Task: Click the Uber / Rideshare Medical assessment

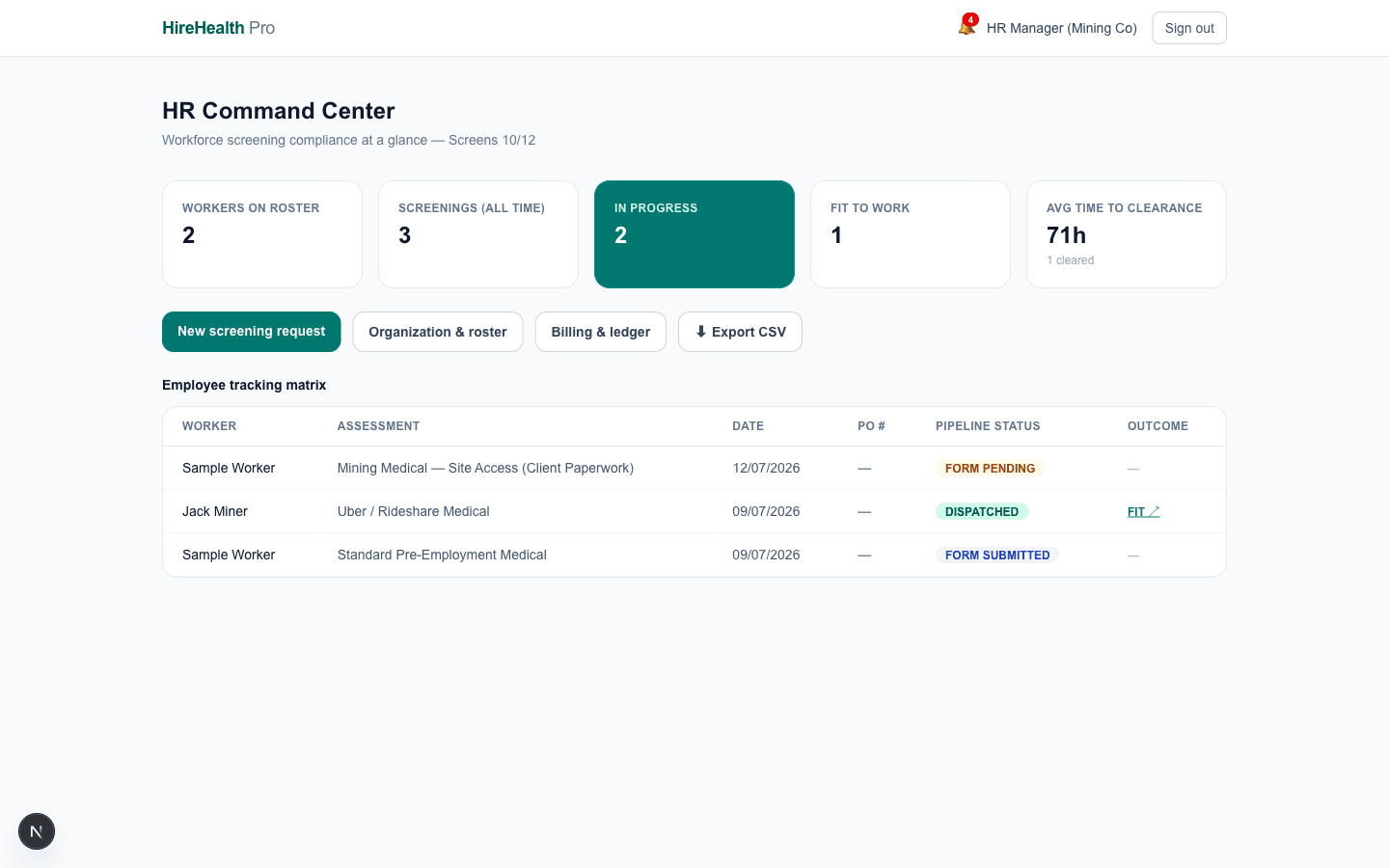Action: (414, 512)
